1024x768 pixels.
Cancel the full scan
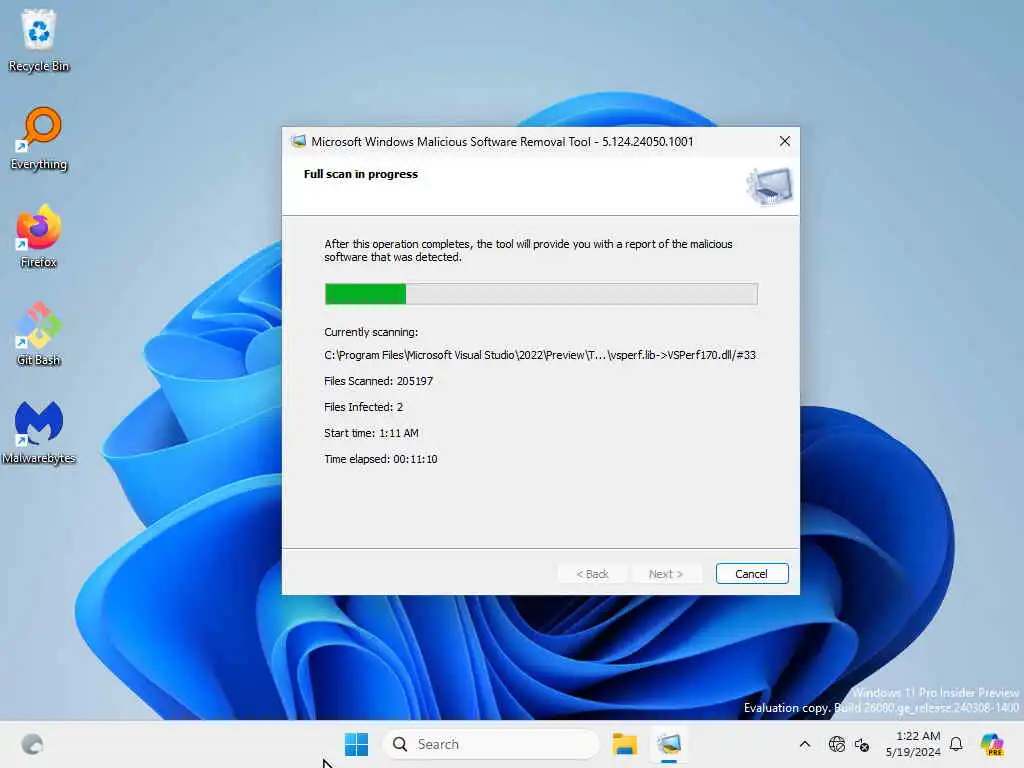tap(752, 573)
